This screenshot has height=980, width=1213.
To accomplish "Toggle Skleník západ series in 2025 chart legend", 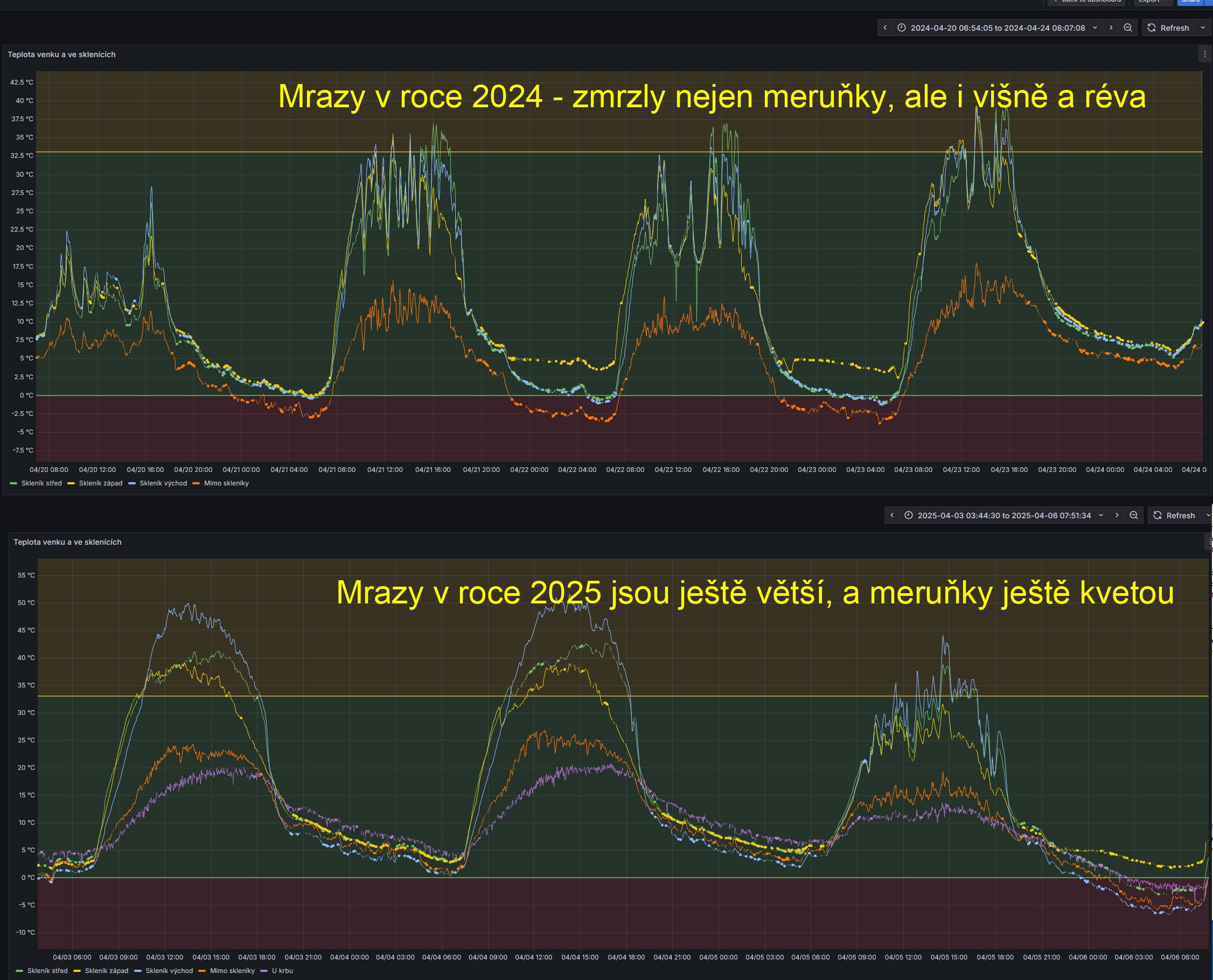I will coord(106,971).
